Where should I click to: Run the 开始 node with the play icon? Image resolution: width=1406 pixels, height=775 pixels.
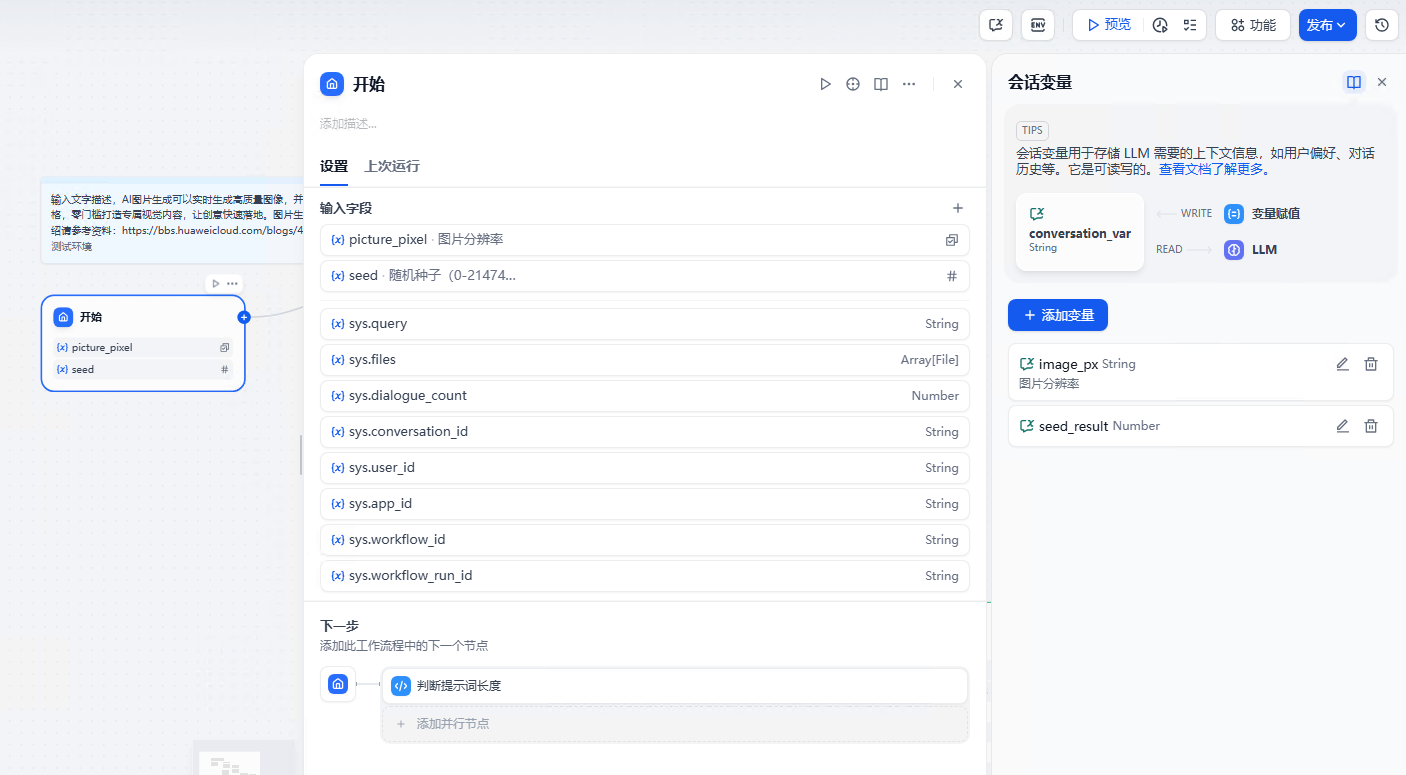825,84
